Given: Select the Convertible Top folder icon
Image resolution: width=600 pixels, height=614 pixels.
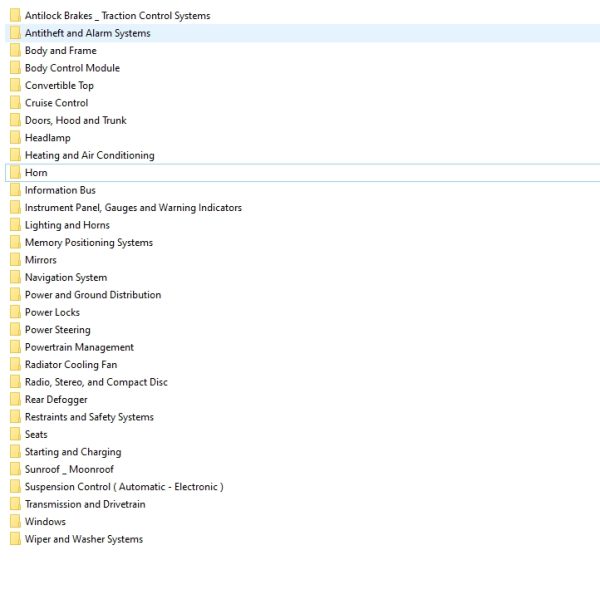Looking at the screenshot, I should coord(15,85).
